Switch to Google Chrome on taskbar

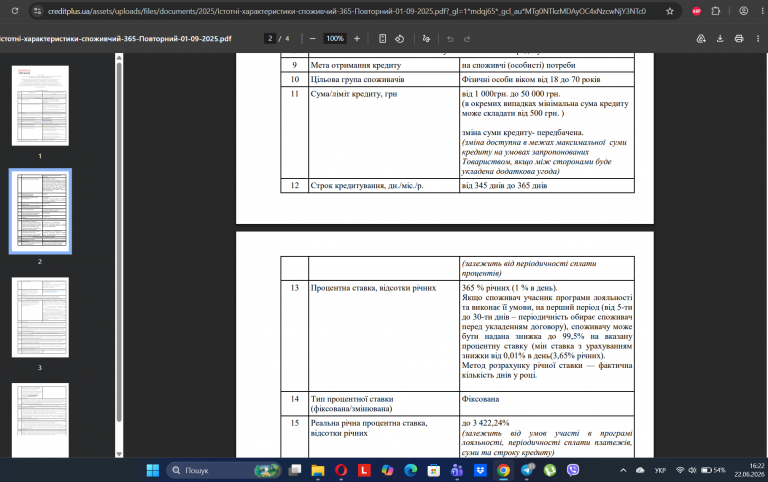503,470
